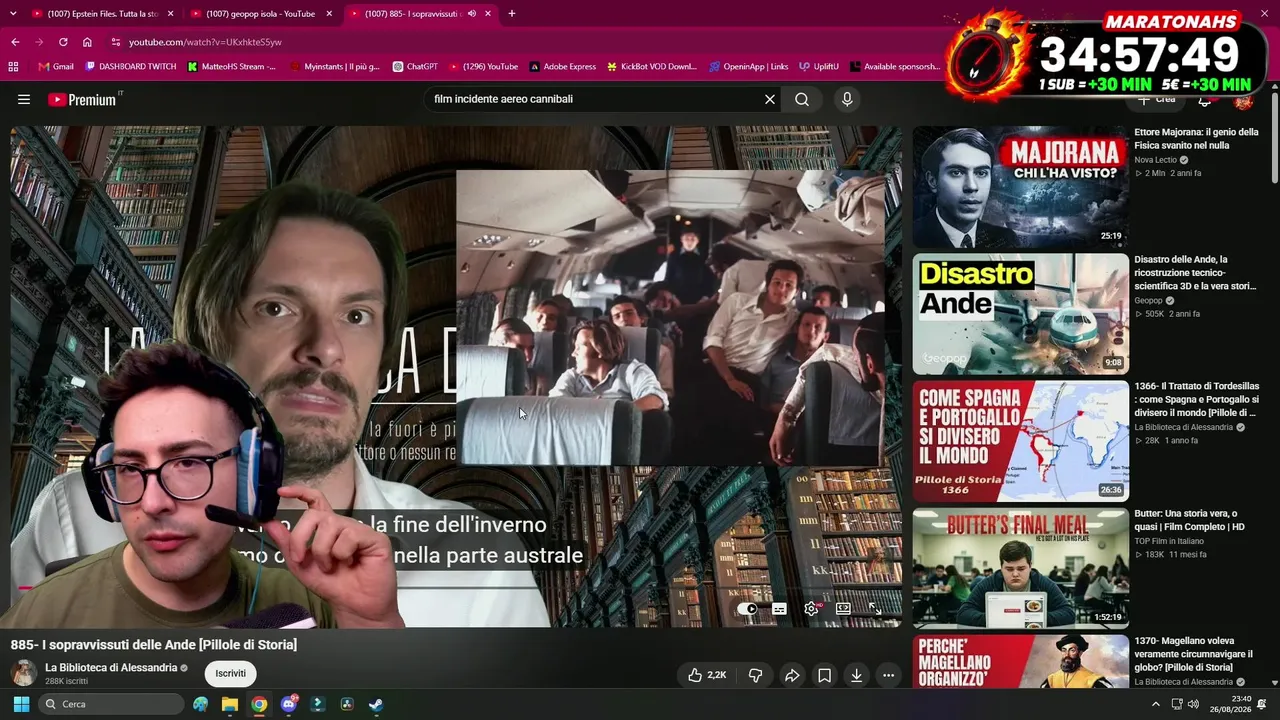Subscribe with the Iscriviti button

pyautogui.click(x=230, y=673)
